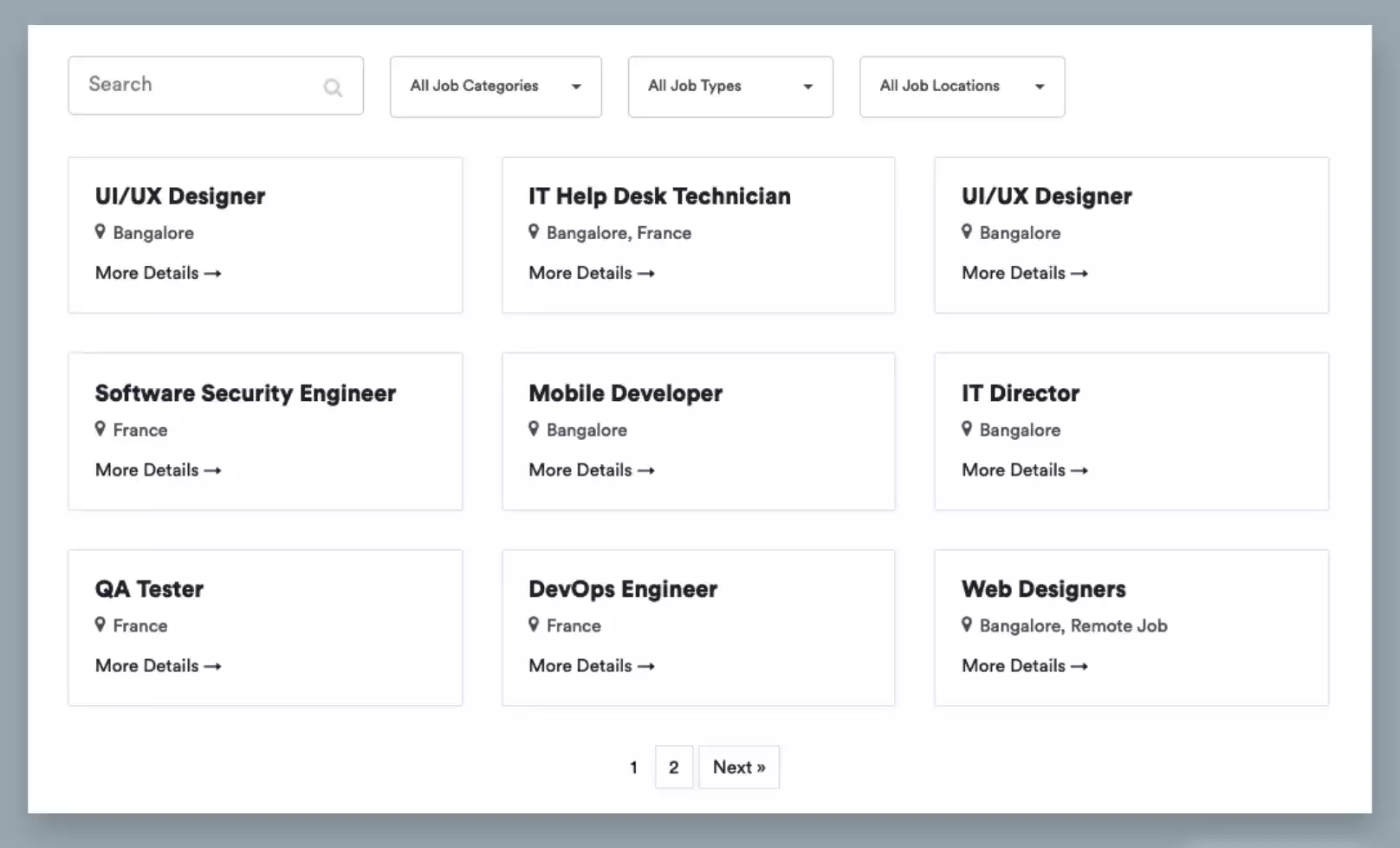Click arrow icon on Mobile Developer More Details
The width and height of the screenshot is (1400, 848).
point(646,470)
